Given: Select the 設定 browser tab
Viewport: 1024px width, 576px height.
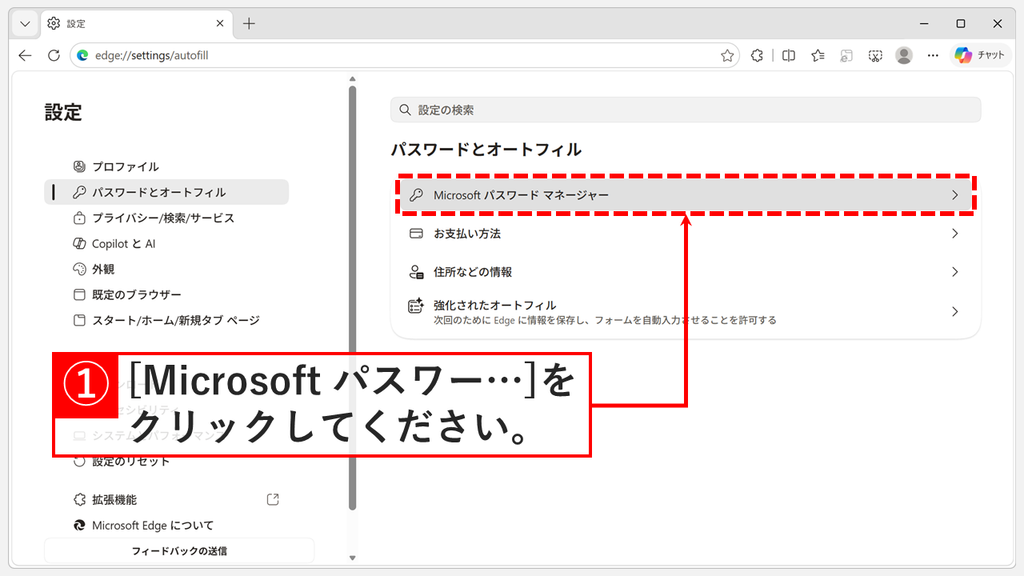Looking at the screenshot, I should [137, 24].
